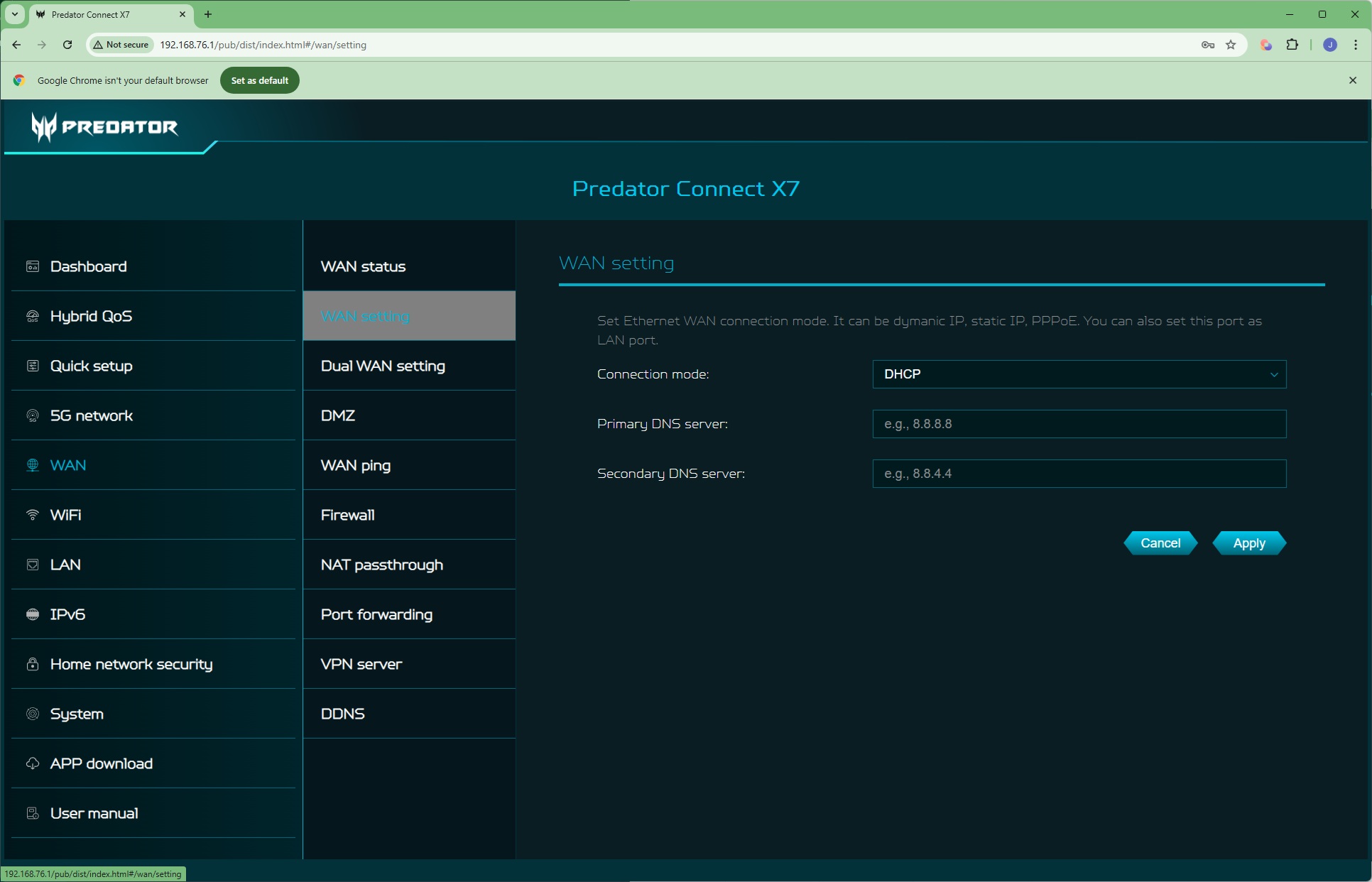Expand the Connection mode DHCP dropdown
Image resolution: width=1372 pixels, height=882 pixels.
[x=1079, y=374]
